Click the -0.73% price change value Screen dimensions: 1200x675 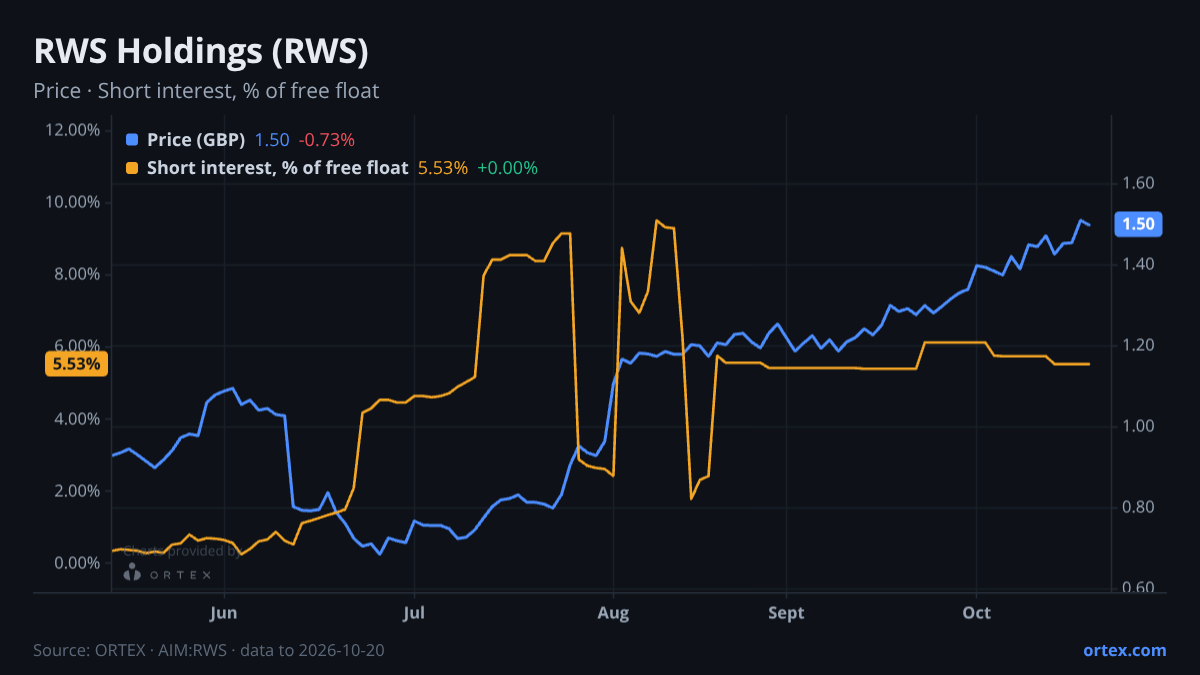pyautogui.click(x=326, y=140)
